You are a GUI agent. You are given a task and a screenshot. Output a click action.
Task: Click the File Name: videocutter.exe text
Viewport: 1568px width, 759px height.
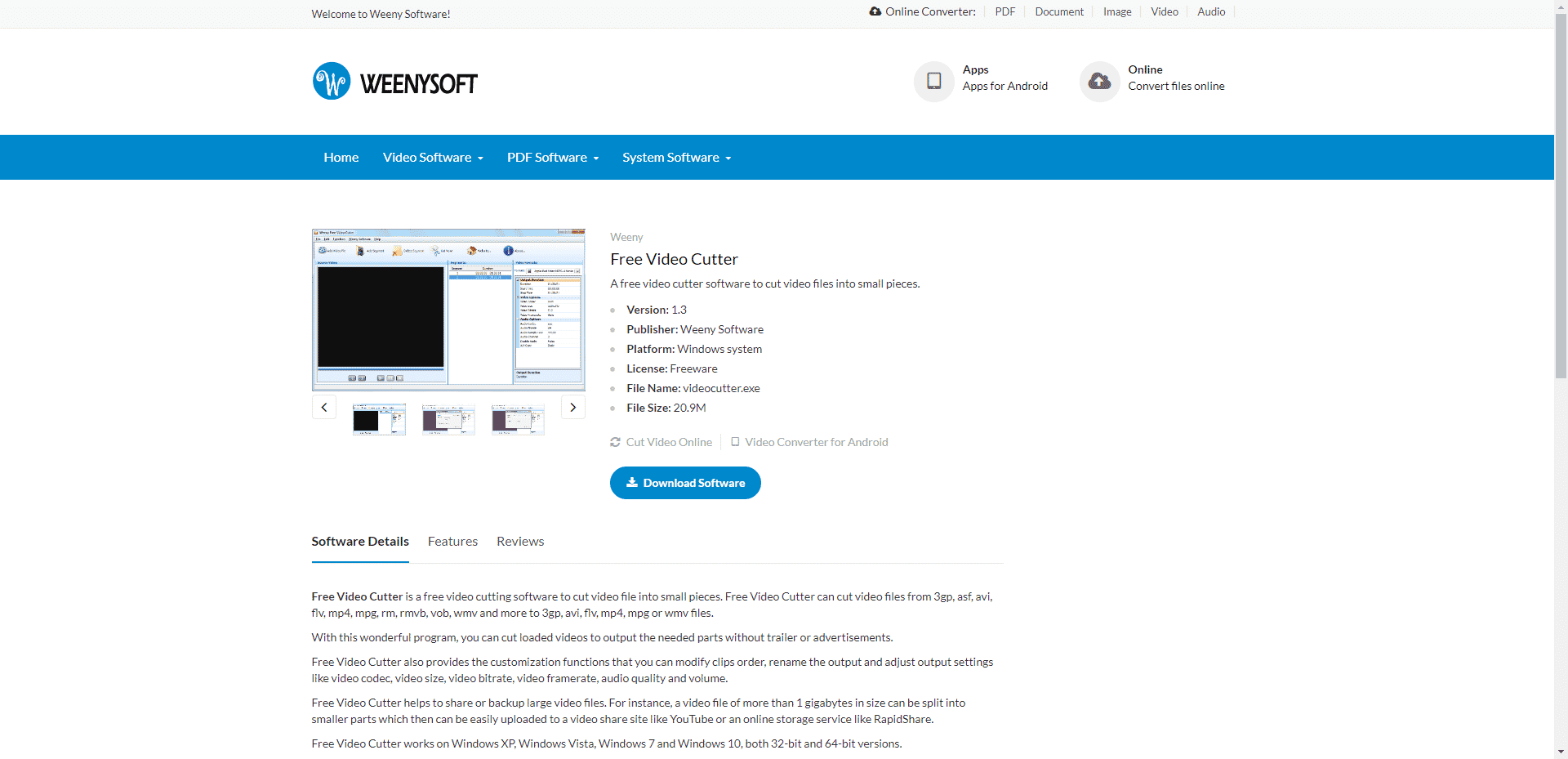693,388
